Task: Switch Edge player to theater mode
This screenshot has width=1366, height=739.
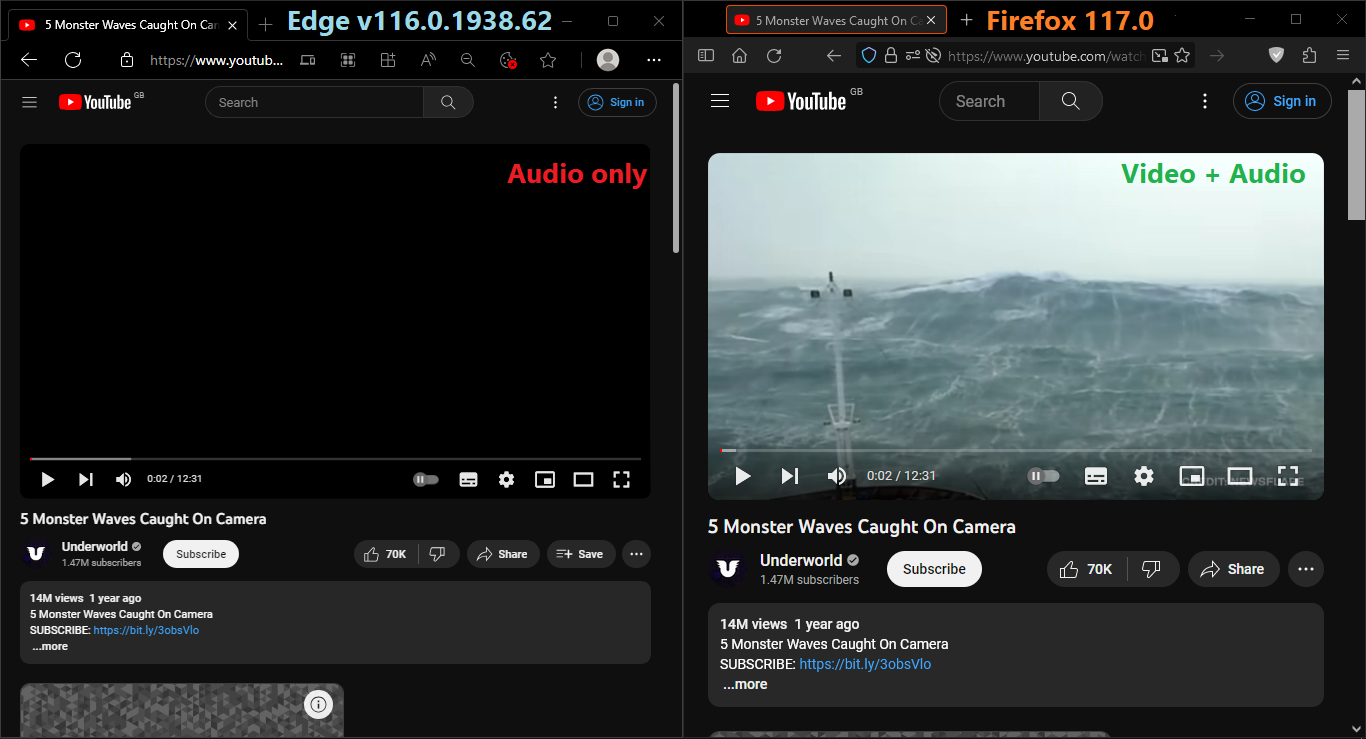Action: 583,479
